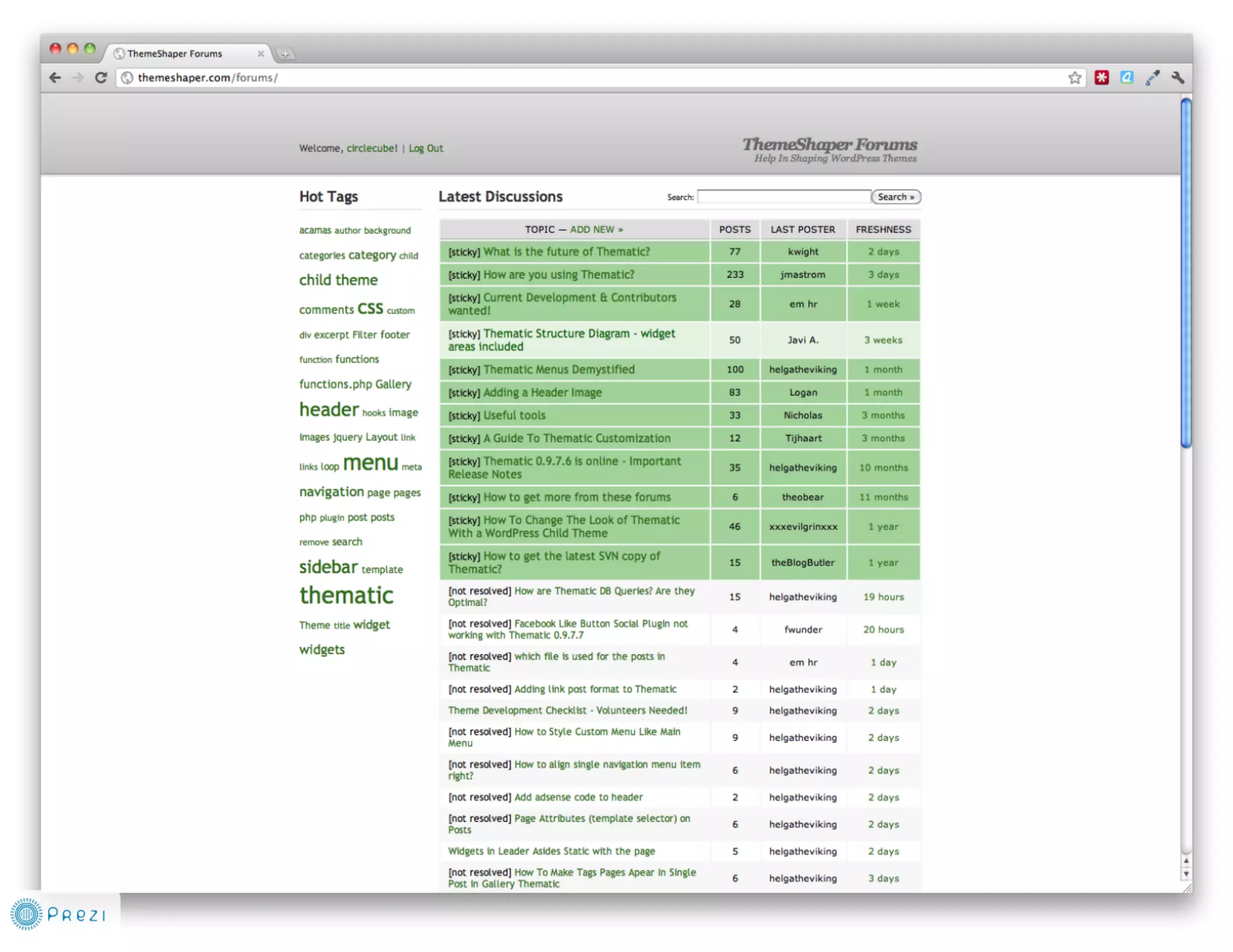Viewport: 1233px width, 952px height.
Task: Close the ThemeShaper Forums tab
Action: pyautogui.click(x=261, y=54)
